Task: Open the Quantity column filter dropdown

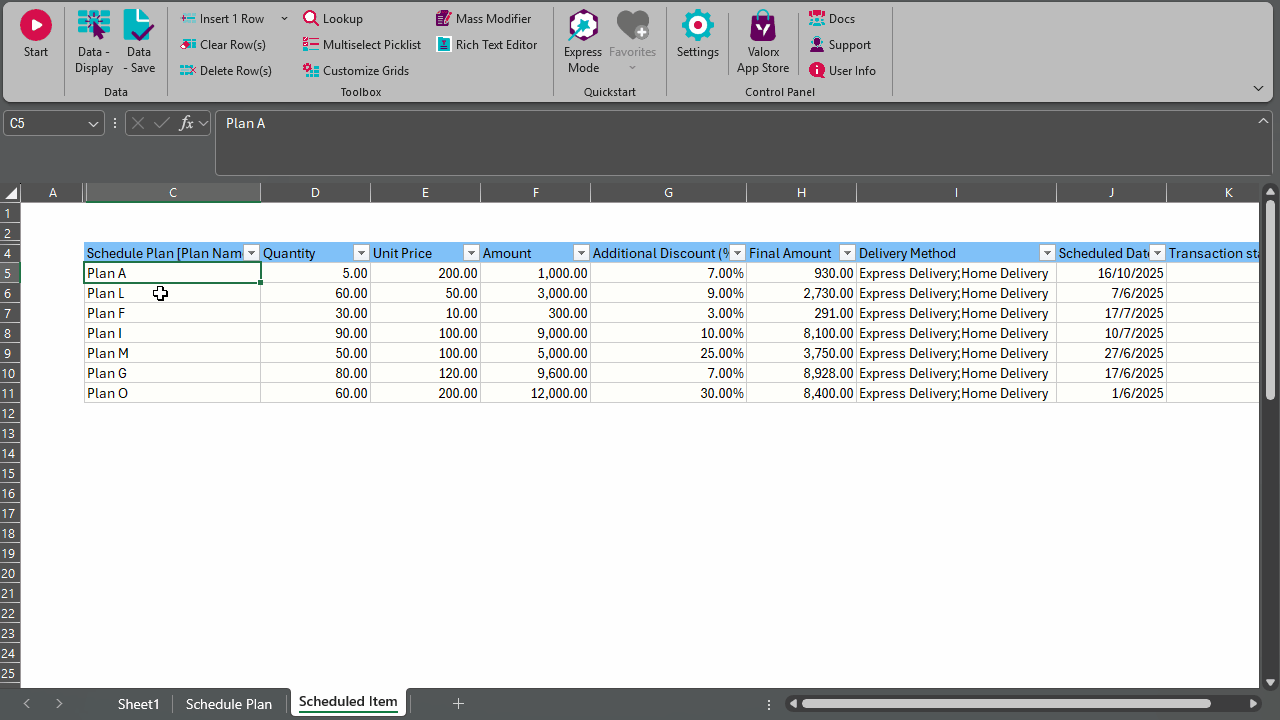Action: click(361, 254)
